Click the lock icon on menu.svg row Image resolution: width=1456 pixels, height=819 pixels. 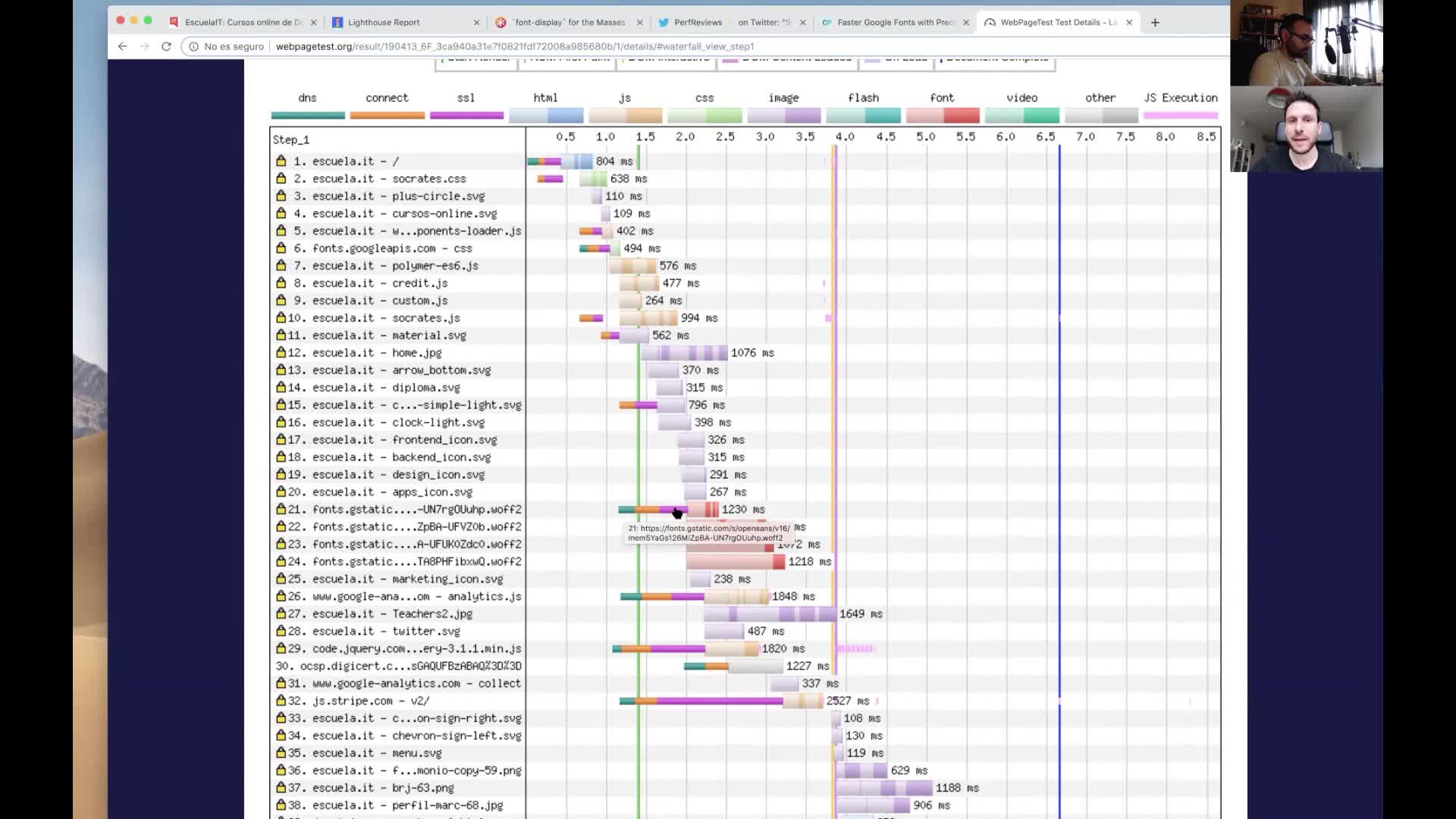(281, 753)
